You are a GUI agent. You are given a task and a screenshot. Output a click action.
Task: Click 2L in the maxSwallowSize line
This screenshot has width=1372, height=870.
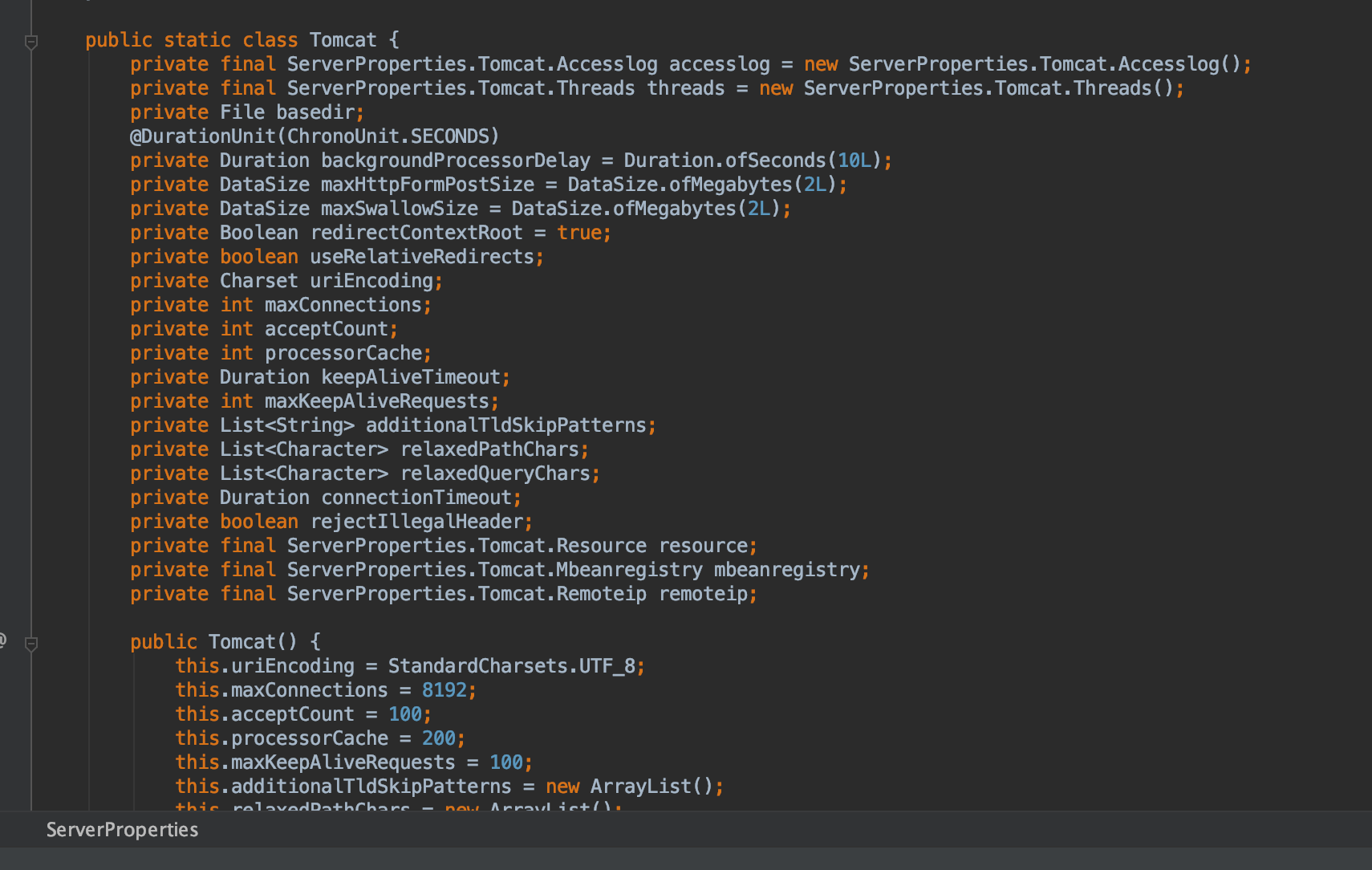(759, 209)
